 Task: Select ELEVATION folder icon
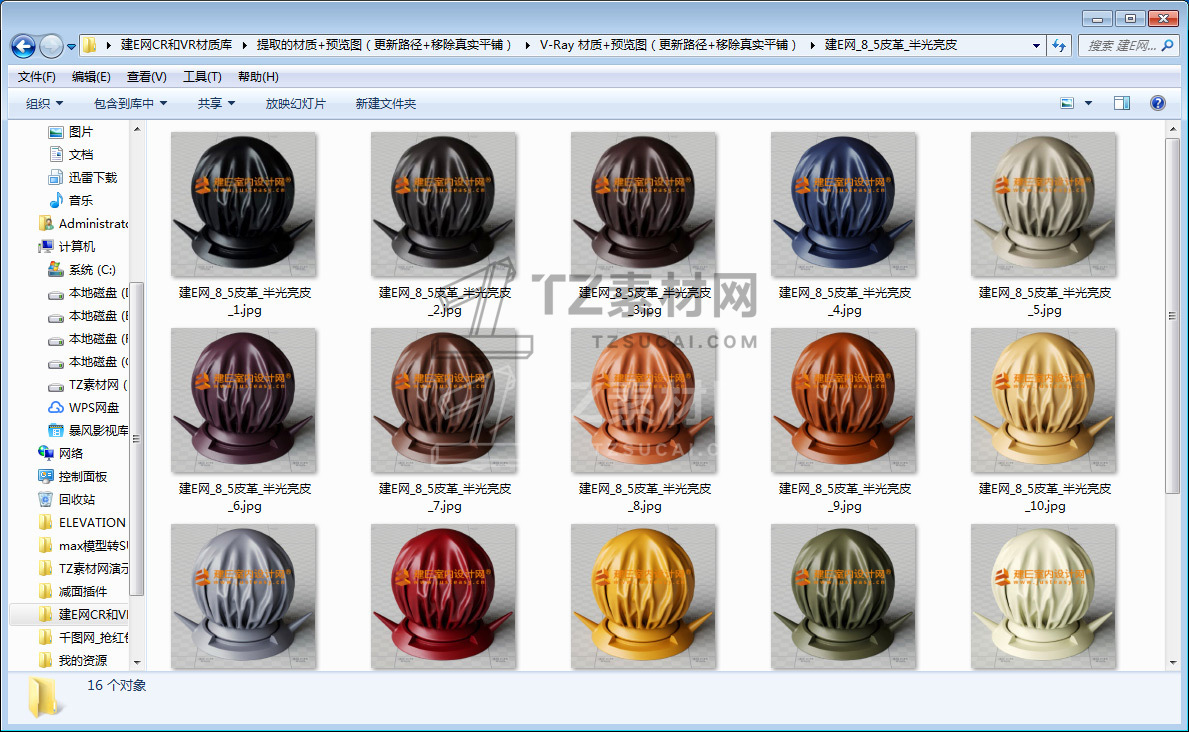tap(45, 523)
